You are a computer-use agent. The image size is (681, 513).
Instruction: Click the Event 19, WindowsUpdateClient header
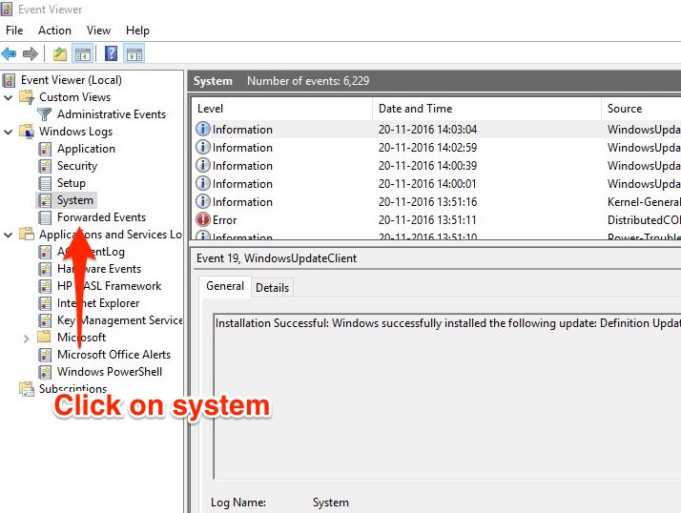276,258
